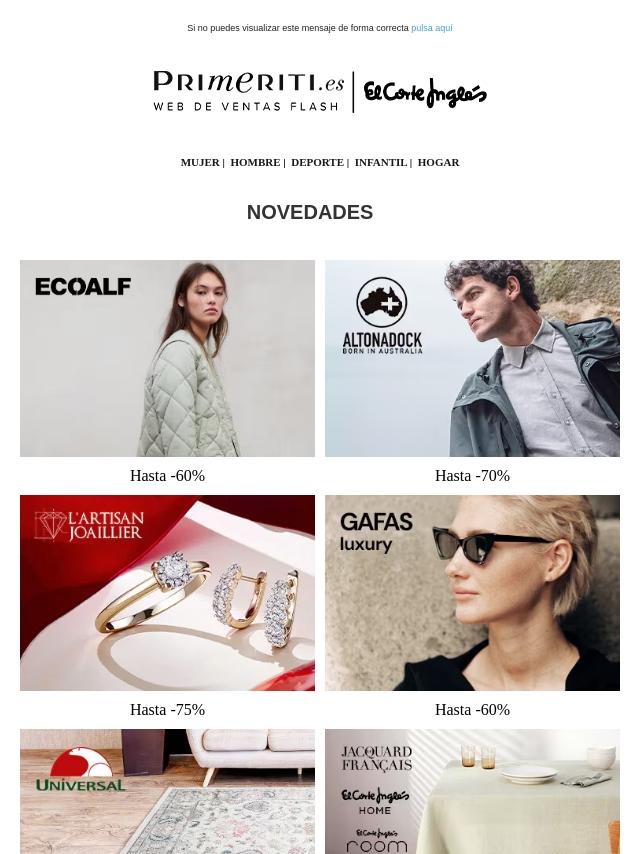Viewport: 640px width, 854px height.
Task: Click the El Corte Inglés header logo
Action: point(425,93)
